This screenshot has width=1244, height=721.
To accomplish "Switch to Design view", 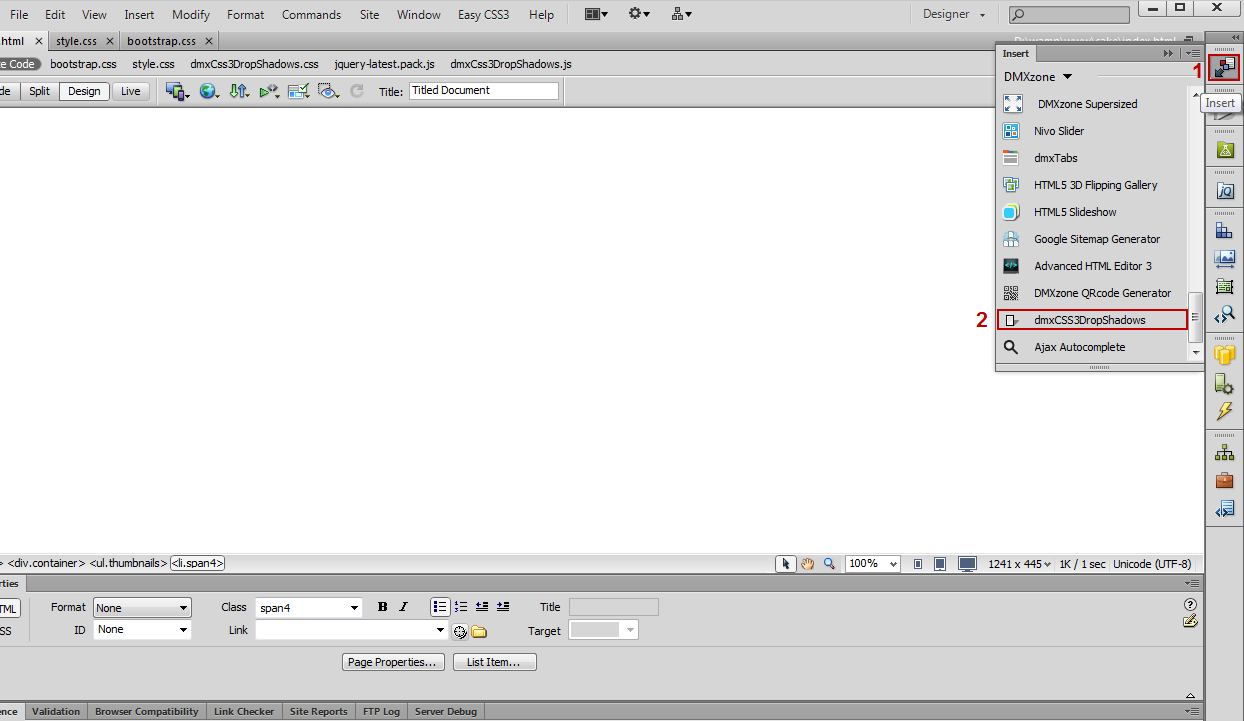I will click(84, 91).
